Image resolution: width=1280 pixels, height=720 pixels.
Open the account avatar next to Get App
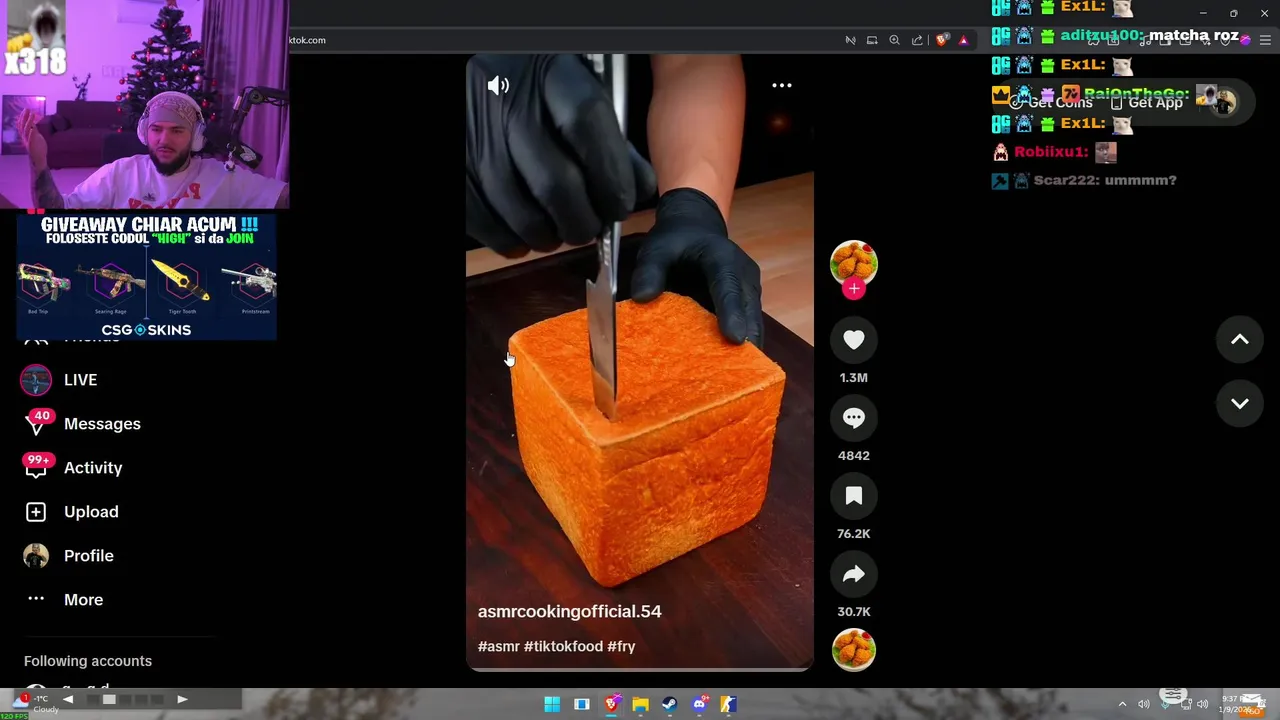pos(1224,102)
